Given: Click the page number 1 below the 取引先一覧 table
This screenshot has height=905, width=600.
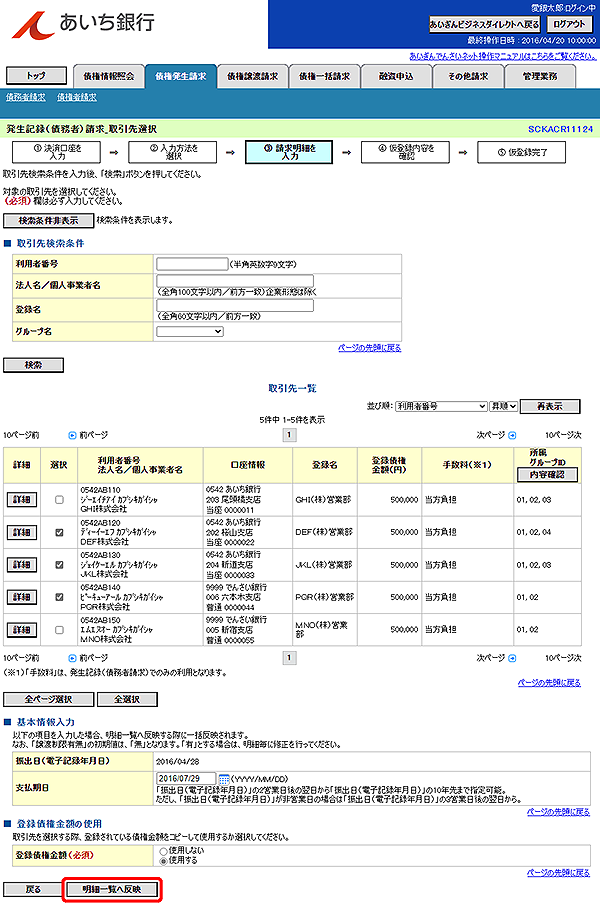Looking at the screenshot, I should click(290, 658).
